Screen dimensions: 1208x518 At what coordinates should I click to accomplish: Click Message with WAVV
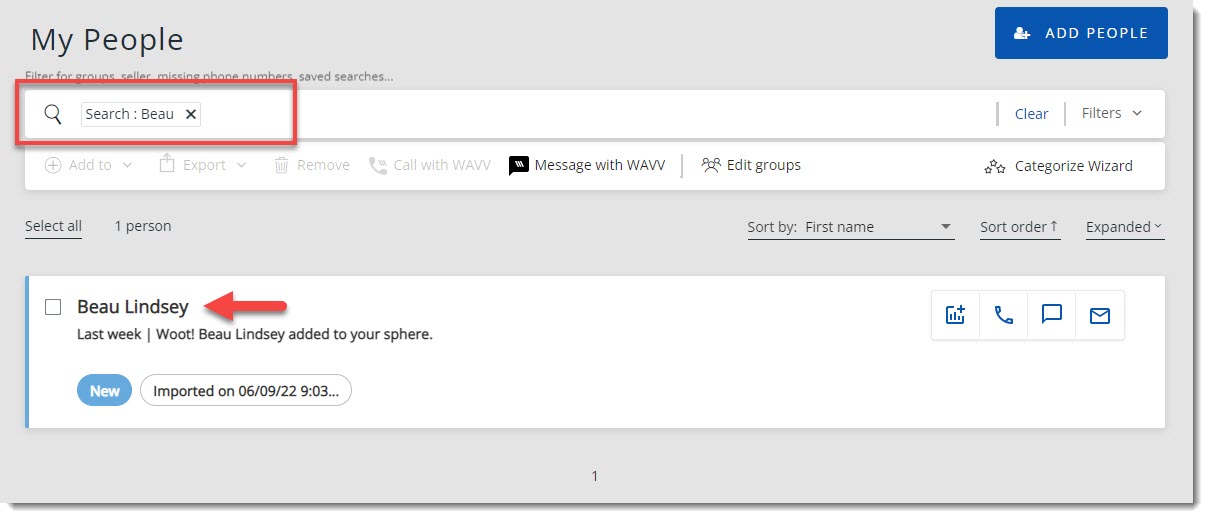coord(587,165)
